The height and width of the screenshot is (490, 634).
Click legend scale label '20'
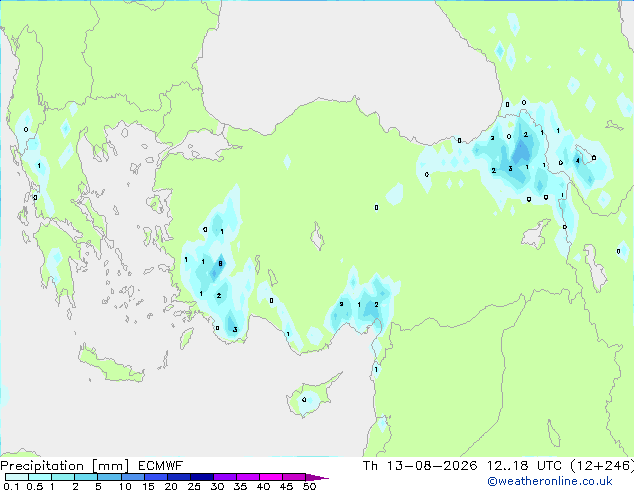point(171,486)
